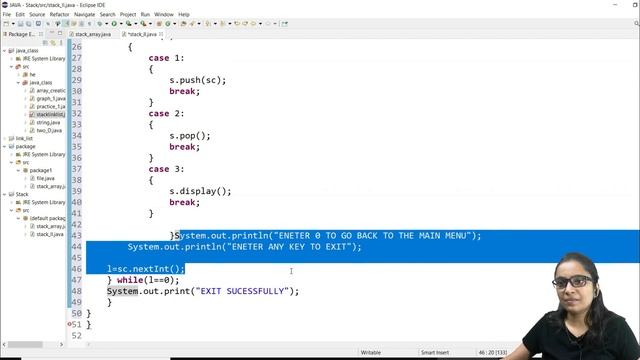640x360 pixels.
Task: Select string.java in Package Explorer
Action: [48, 122]
